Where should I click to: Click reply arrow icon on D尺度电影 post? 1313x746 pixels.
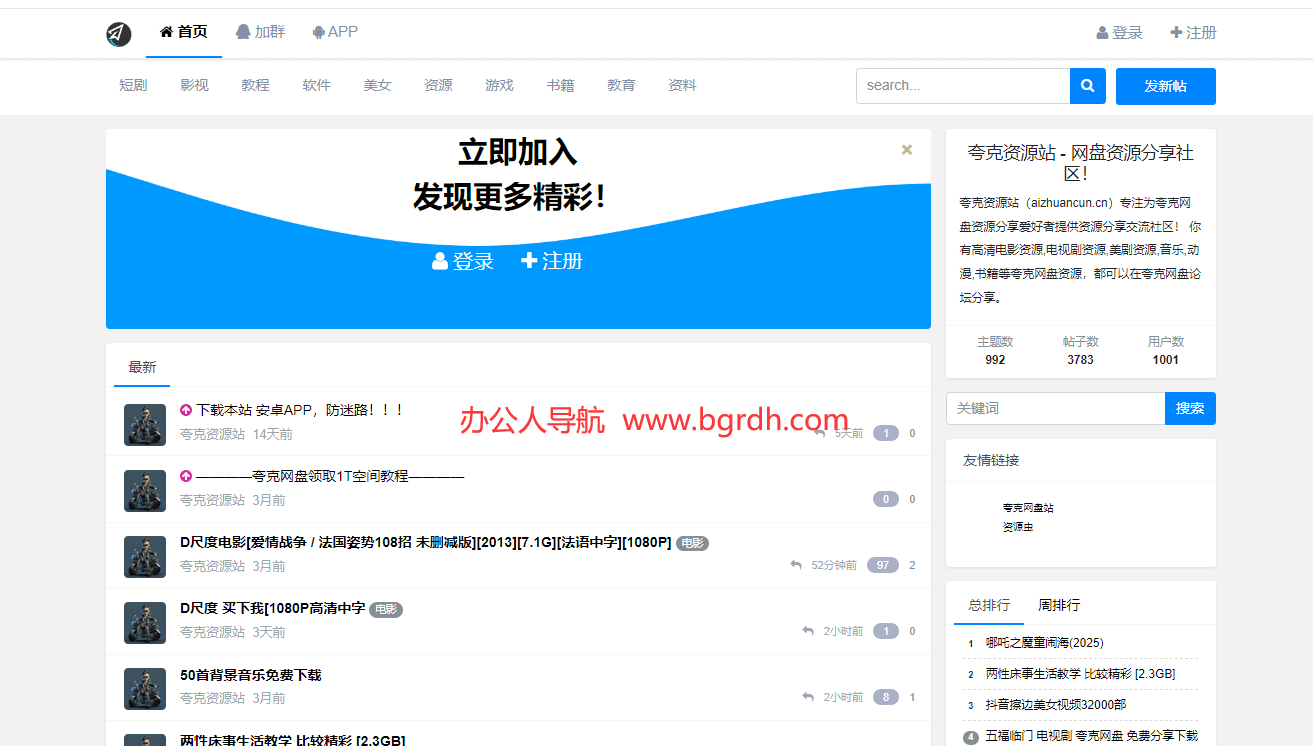click(794, 565)
